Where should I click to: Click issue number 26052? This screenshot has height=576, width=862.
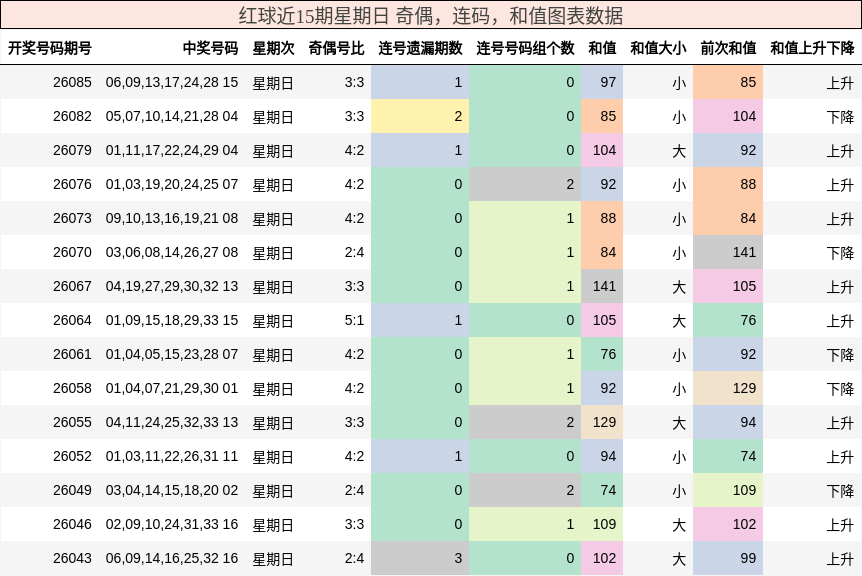(x=72, y=457)
